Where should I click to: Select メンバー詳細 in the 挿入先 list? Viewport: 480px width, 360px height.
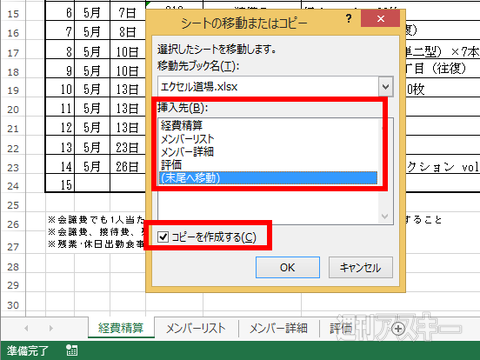click(187, 152)
